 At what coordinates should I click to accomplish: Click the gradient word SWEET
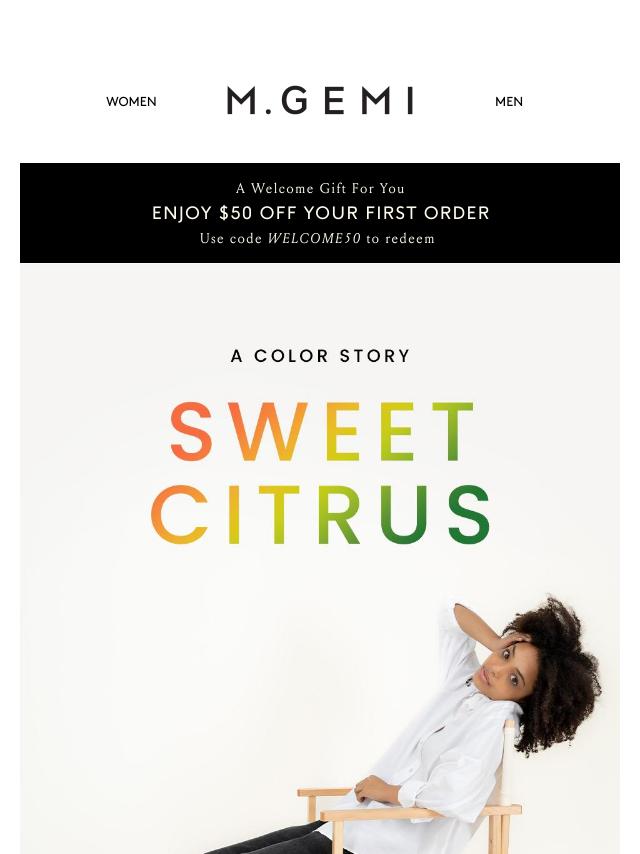pyautogui.click(x=321, y=431)
